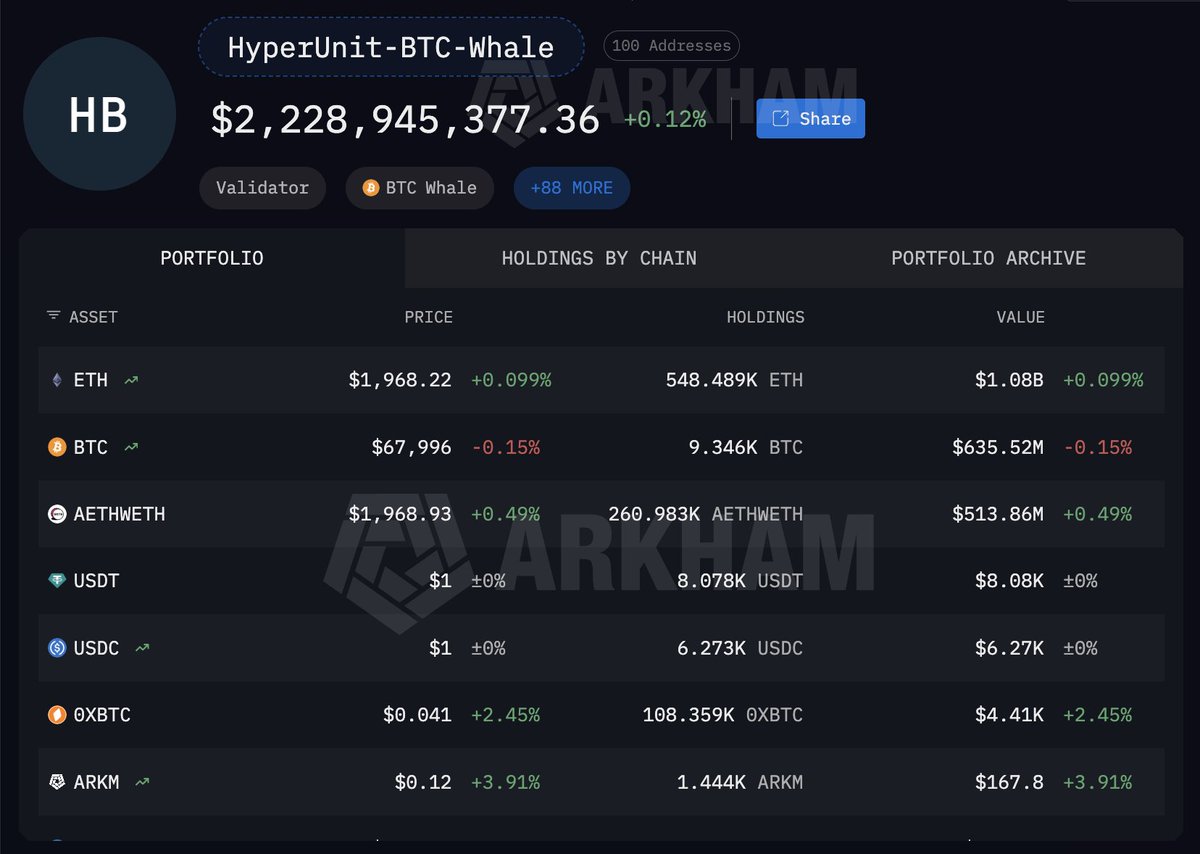Select the Portfolio tab
Image resolution: width=1200 pixels, height=854 pixels.
212,258
